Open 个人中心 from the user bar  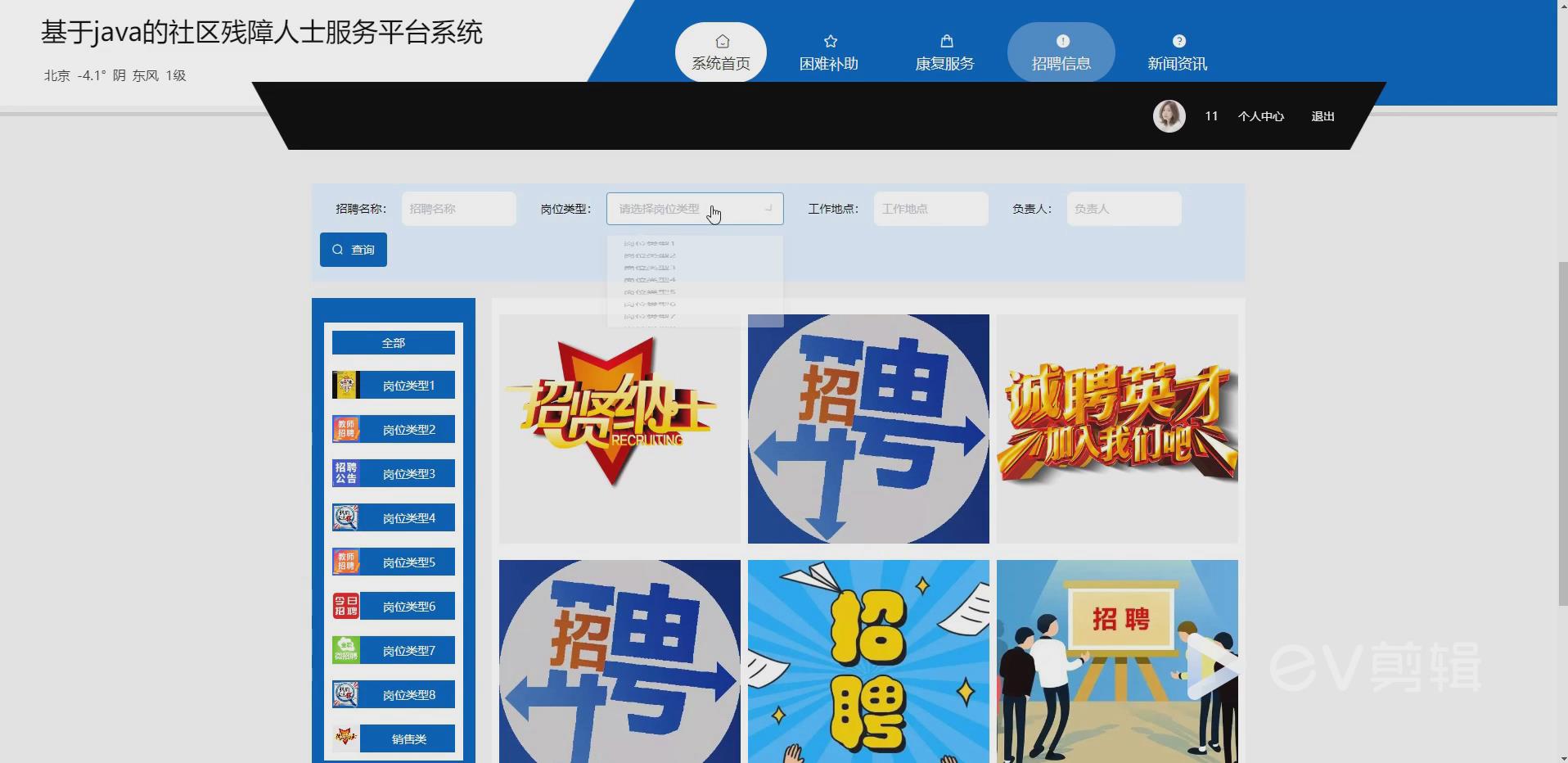coord(1261,115)
